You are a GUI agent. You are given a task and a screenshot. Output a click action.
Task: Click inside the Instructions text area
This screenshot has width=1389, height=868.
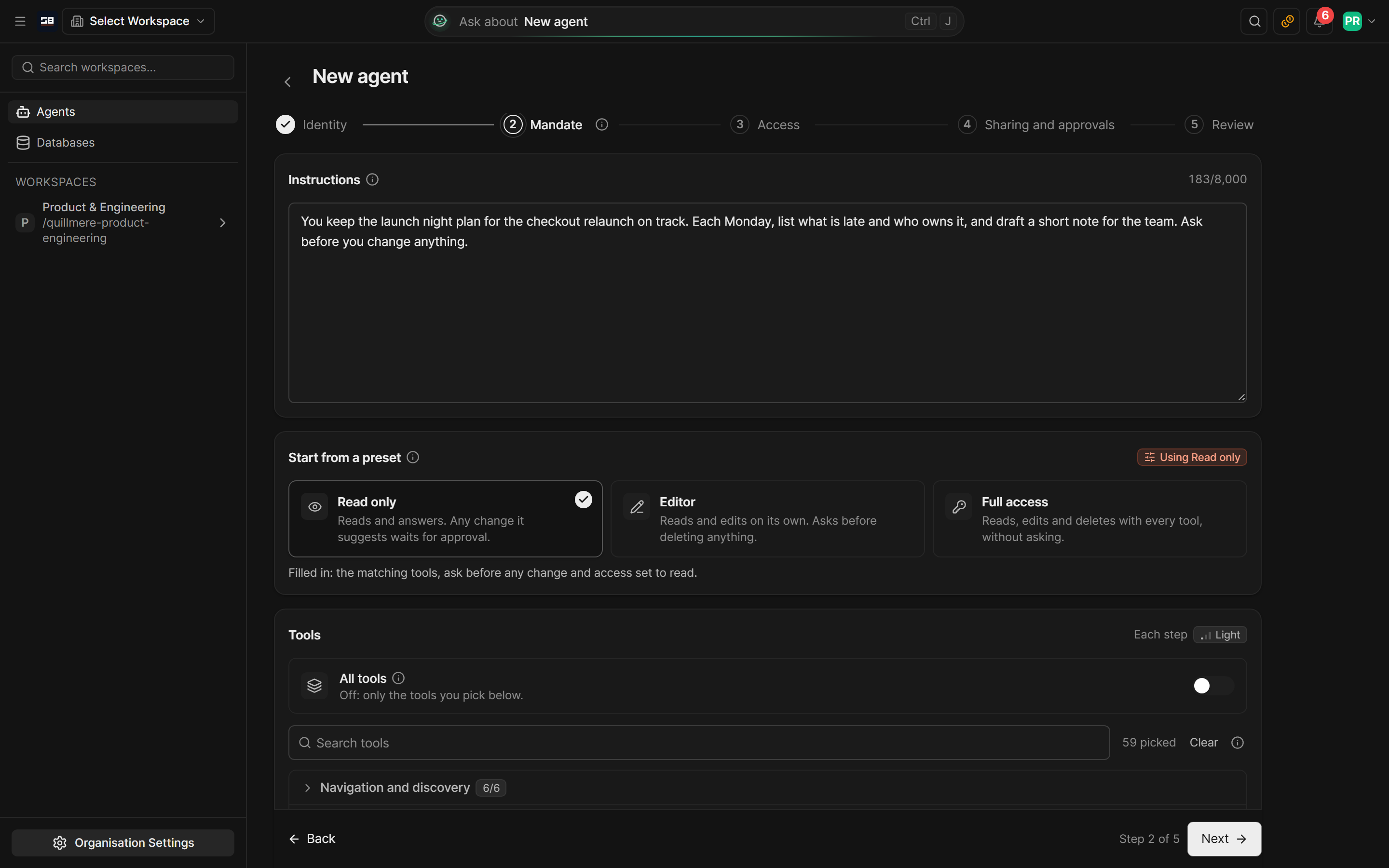coord(767,302)
